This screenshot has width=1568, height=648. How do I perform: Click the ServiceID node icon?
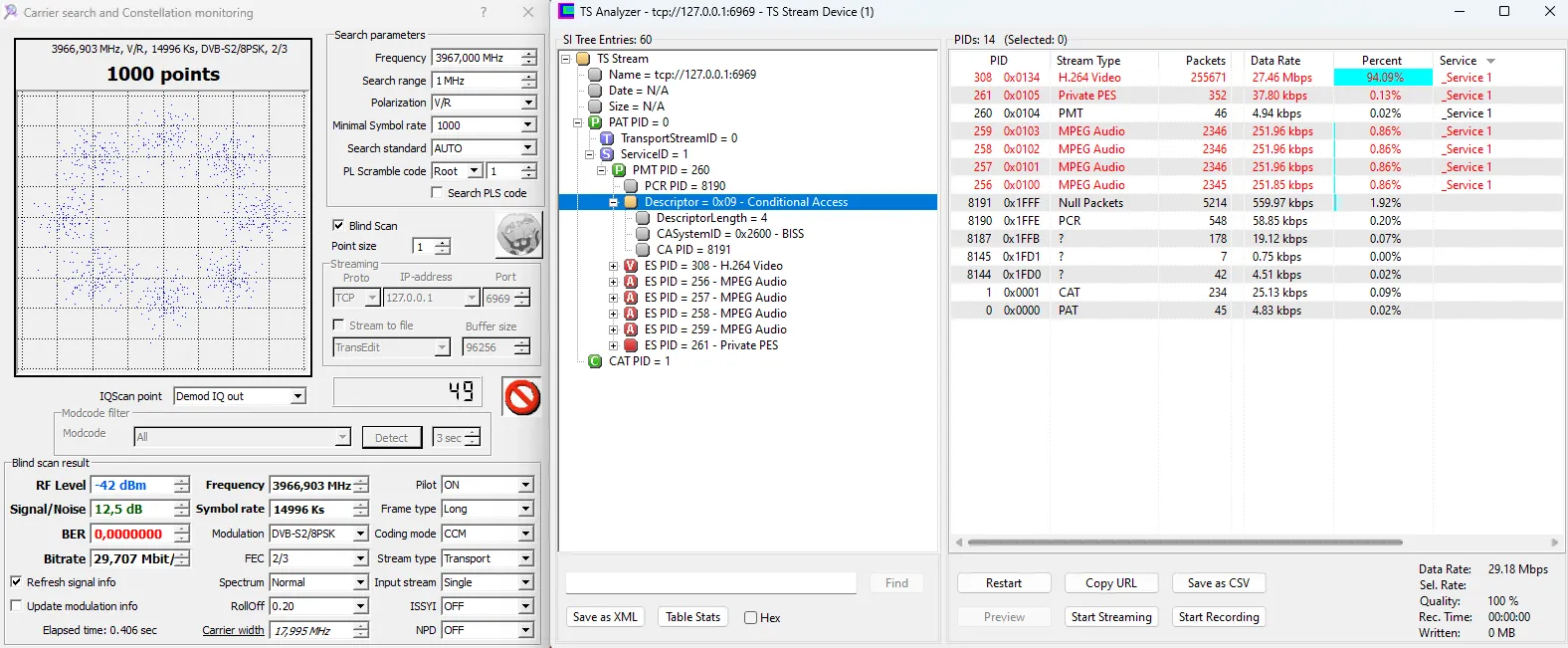pos(606,154)
